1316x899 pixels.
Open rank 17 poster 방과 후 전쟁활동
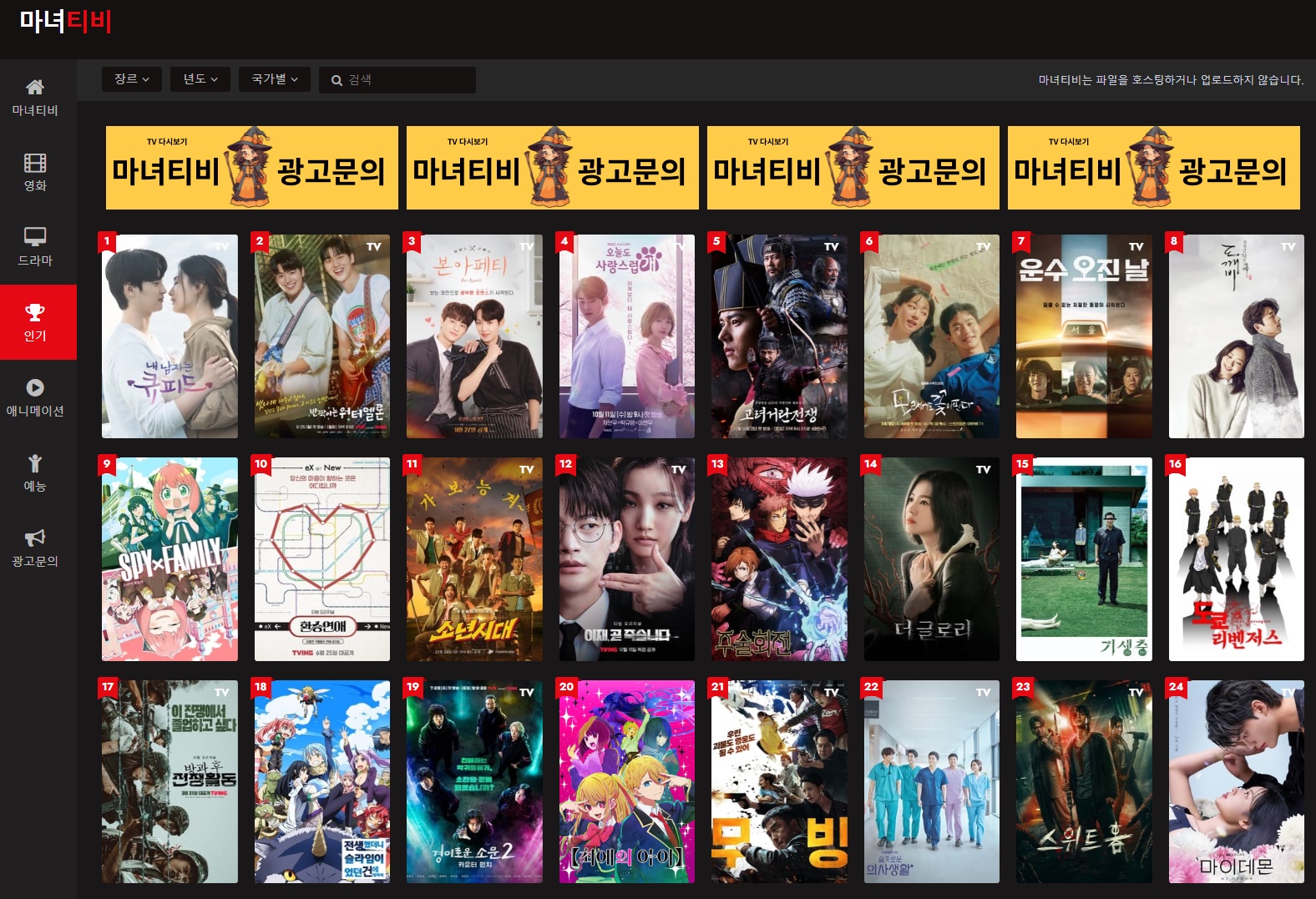(x=170, y=782)
